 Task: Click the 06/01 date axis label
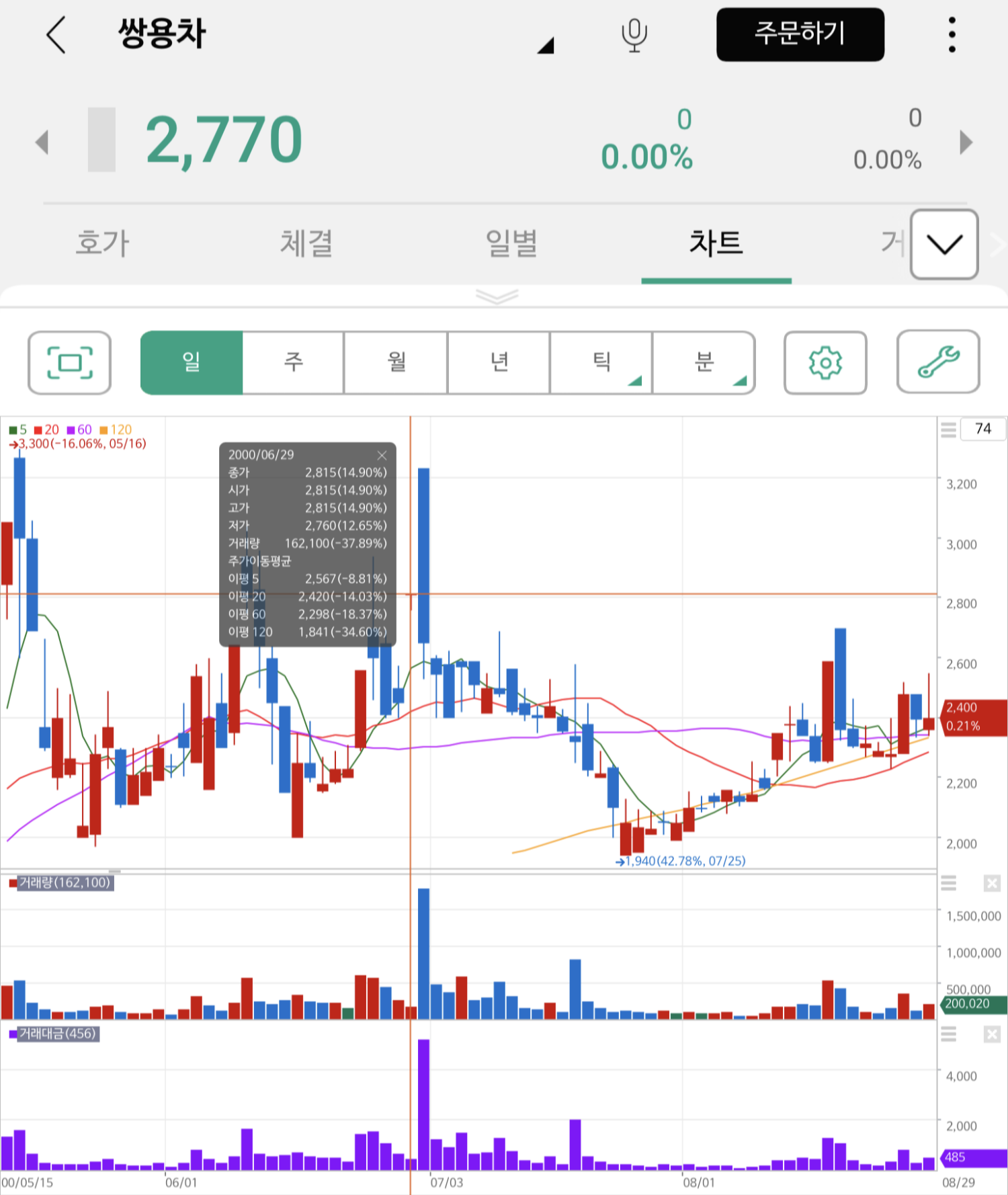click(181, 1183)
